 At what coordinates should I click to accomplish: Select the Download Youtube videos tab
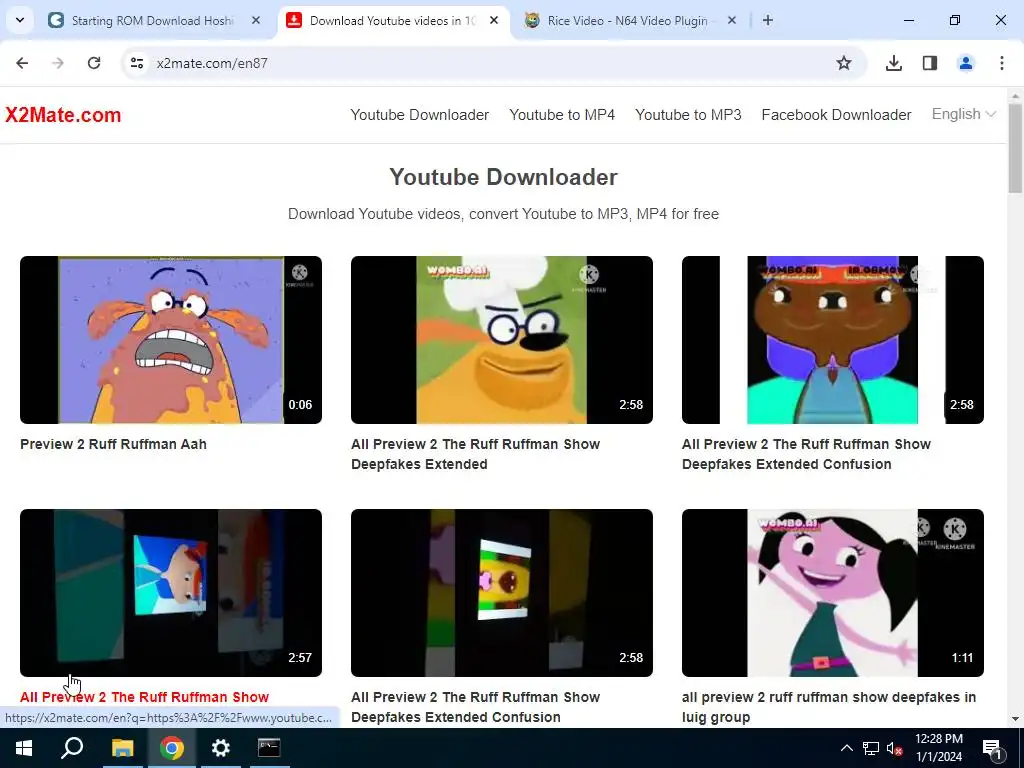392,20
